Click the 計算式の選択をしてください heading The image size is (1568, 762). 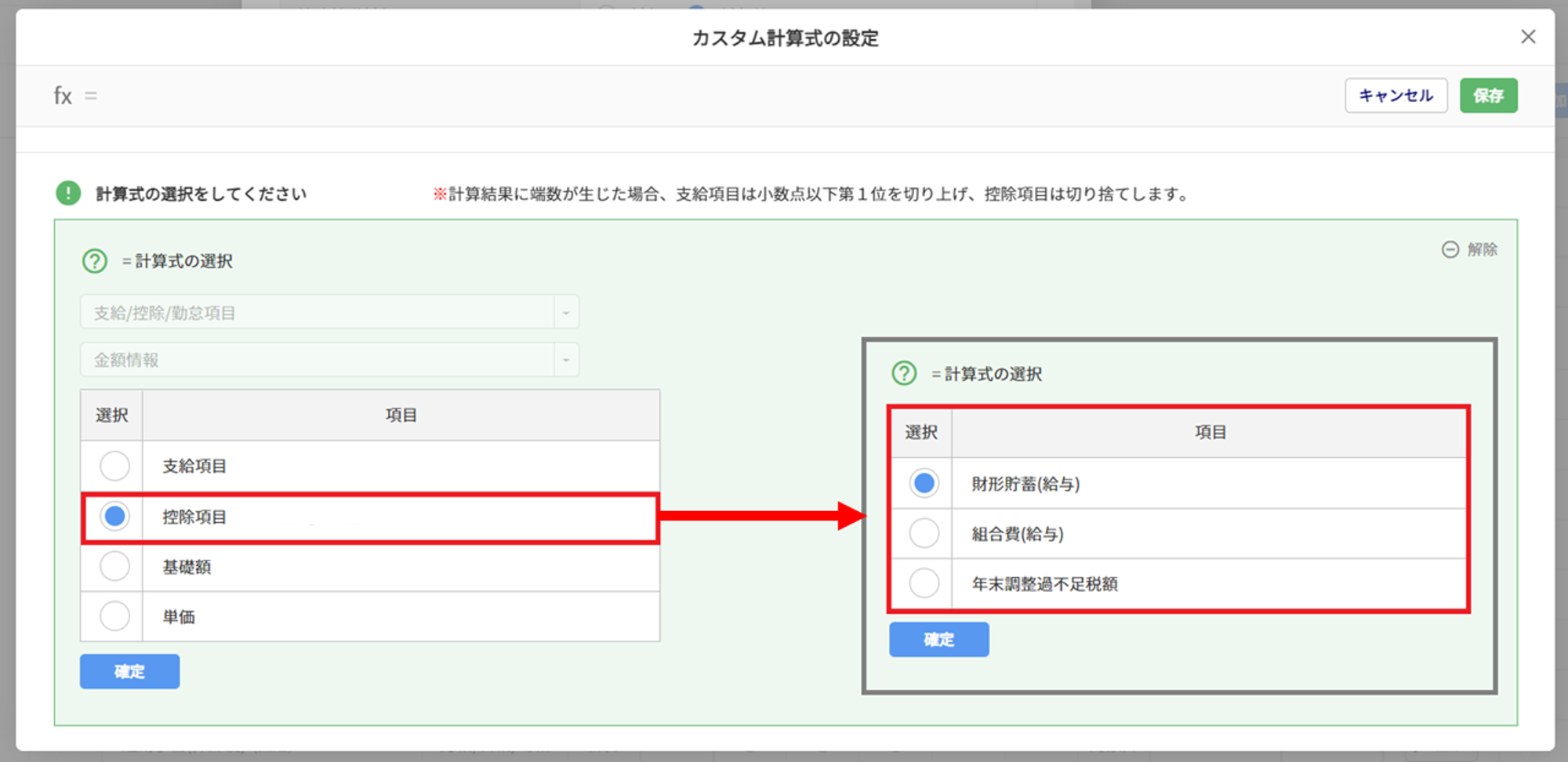pos(201,194)
